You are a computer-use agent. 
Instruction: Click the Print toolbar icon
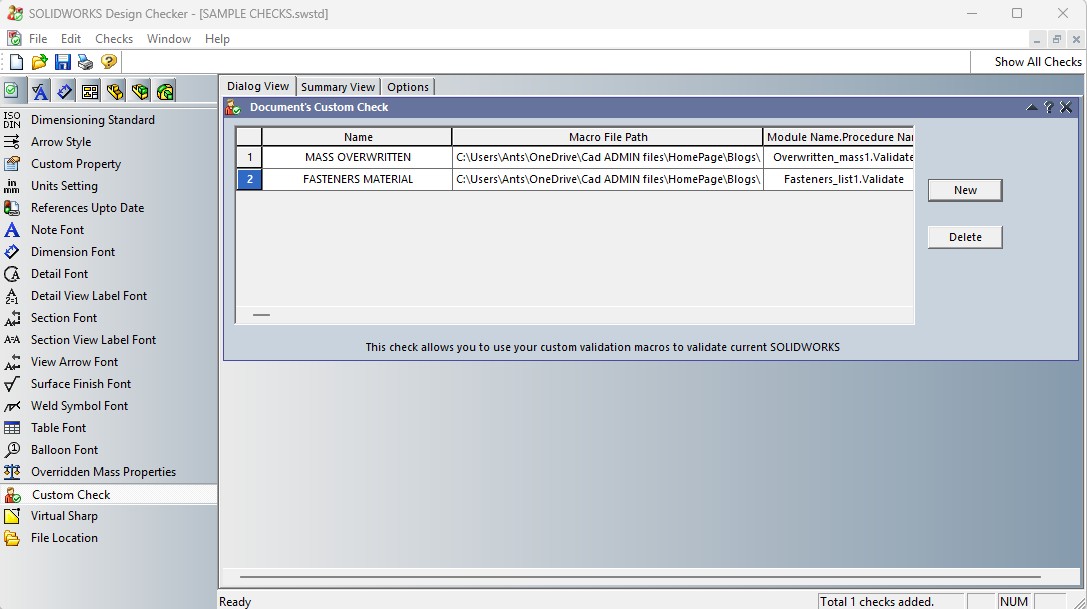pyautogui.click(x=86, y=62)
